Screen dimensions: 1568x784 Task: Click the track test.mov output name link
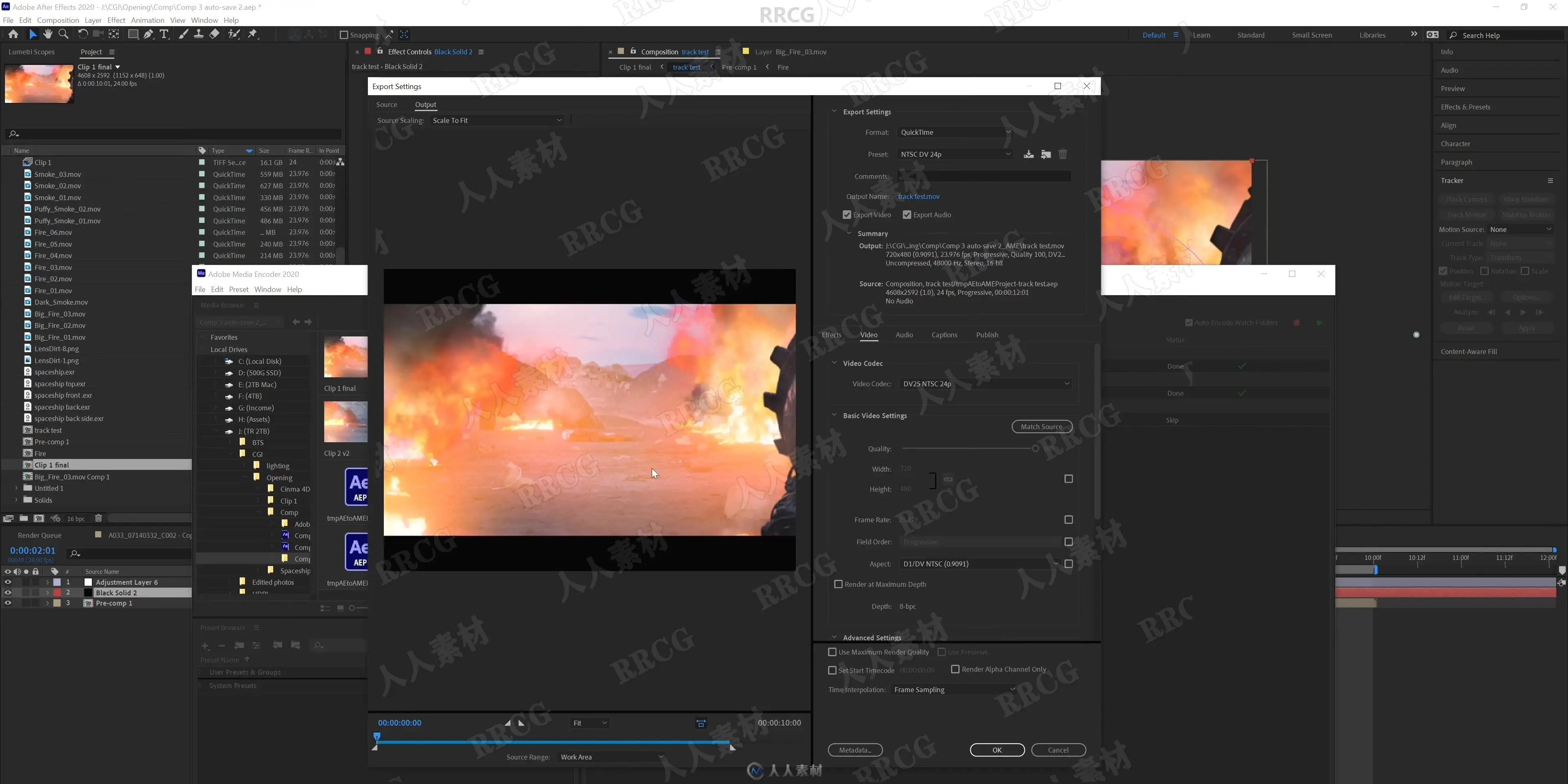click(918, 196)
